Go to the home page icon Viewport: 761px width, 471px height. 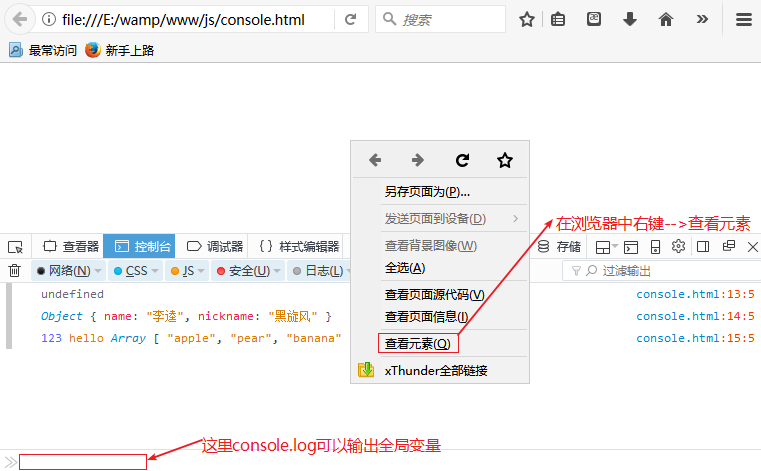[666, 19]
